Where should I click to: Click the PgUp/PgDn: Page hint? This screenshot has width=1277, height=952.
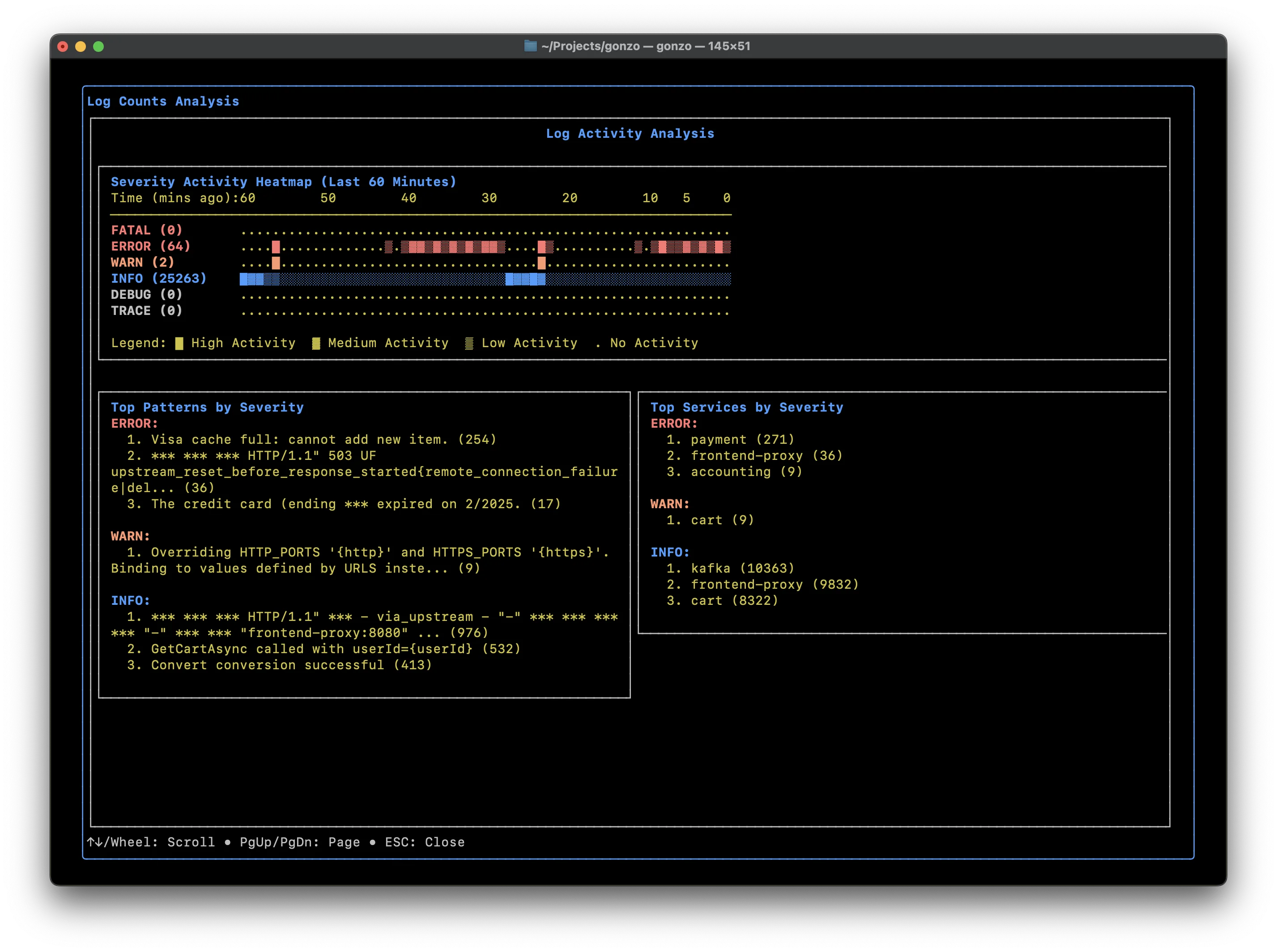pyautogui.click(x=300, y=842)
